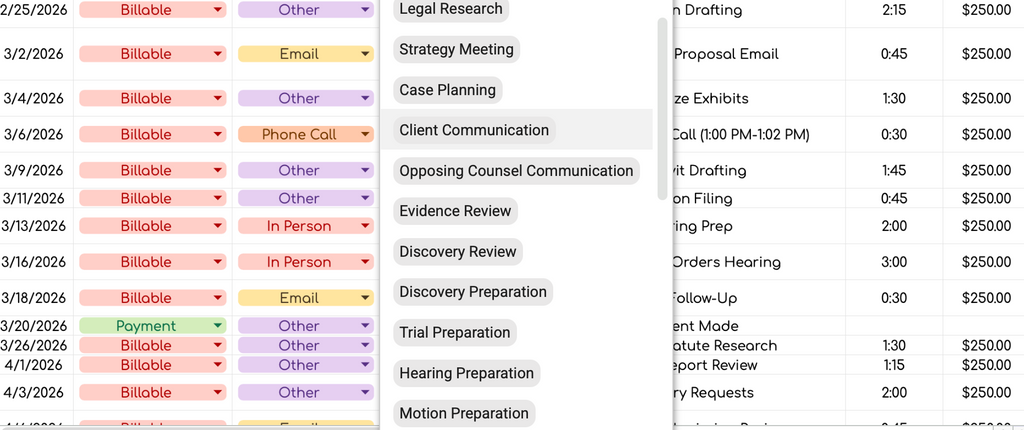This screenshot has height=430, width=1024.
Task: Open Other dropdown in 4/3/2026 row
Action: point(306,393)
